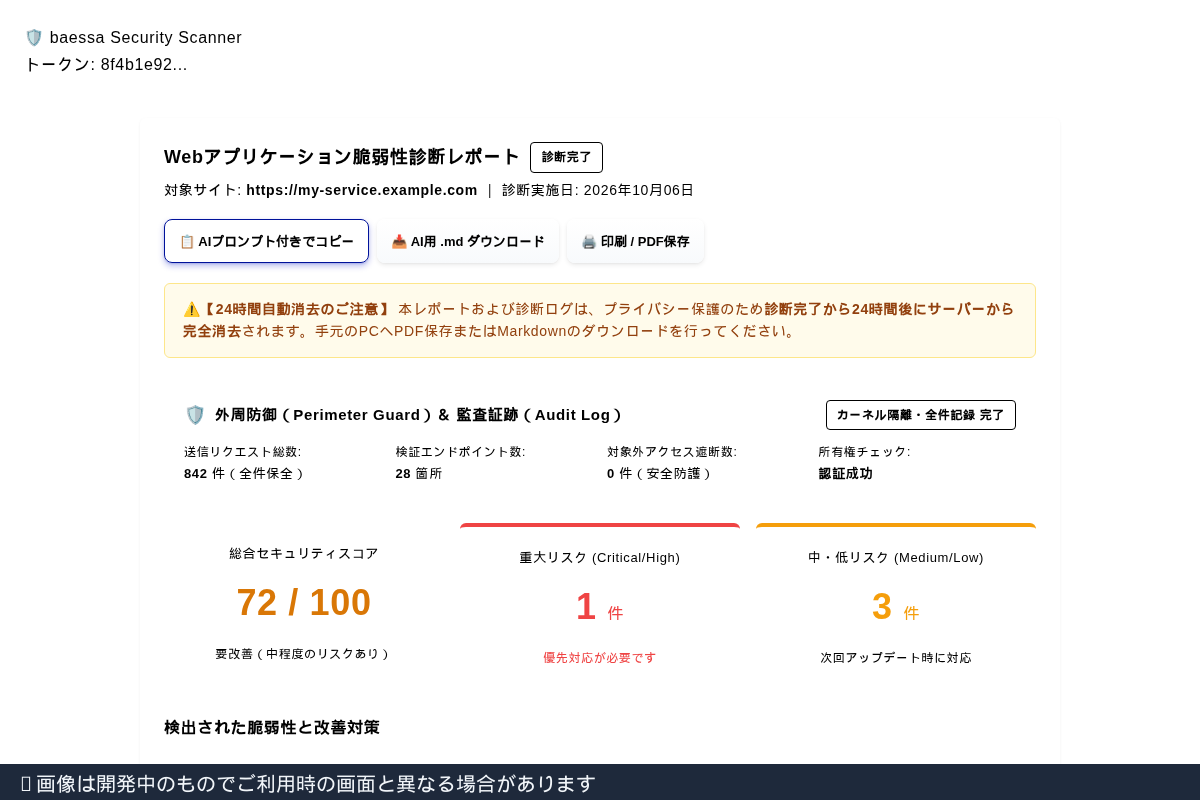Click the 要改善 ( 中程度のリスクあり ) label

pyautogui.click(x=304, y=654)
